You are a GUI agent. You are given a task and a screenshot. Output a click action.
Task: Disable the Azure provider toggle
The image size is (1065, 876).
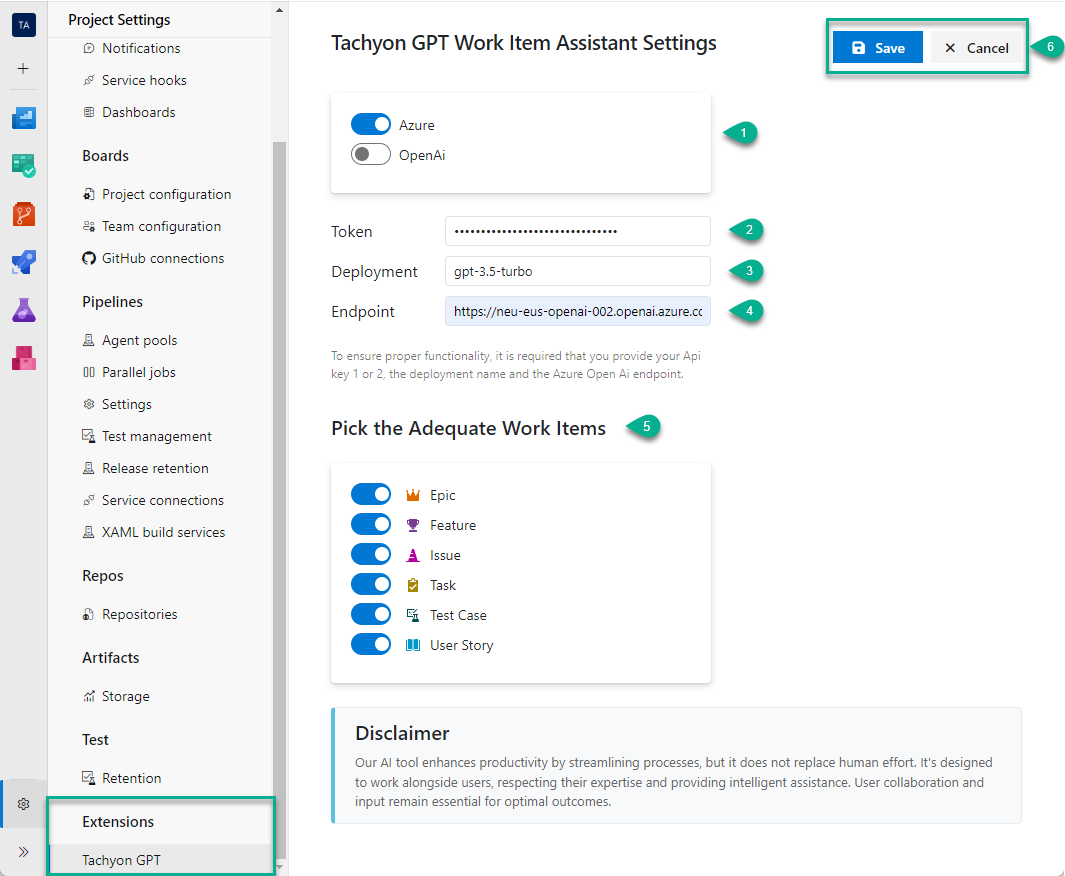(x=371, y=124)
